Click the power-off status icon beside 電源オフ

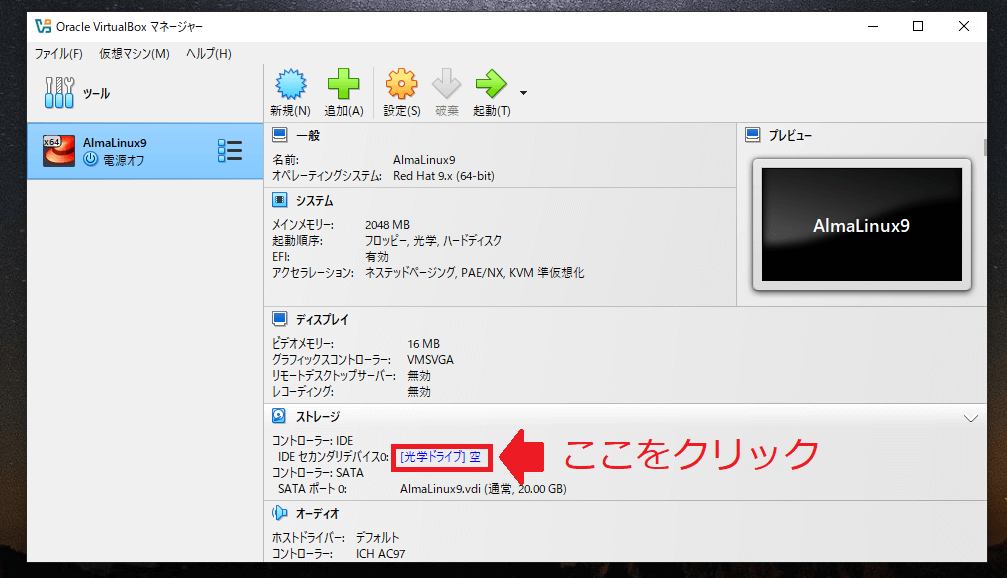tap(91, 159)
